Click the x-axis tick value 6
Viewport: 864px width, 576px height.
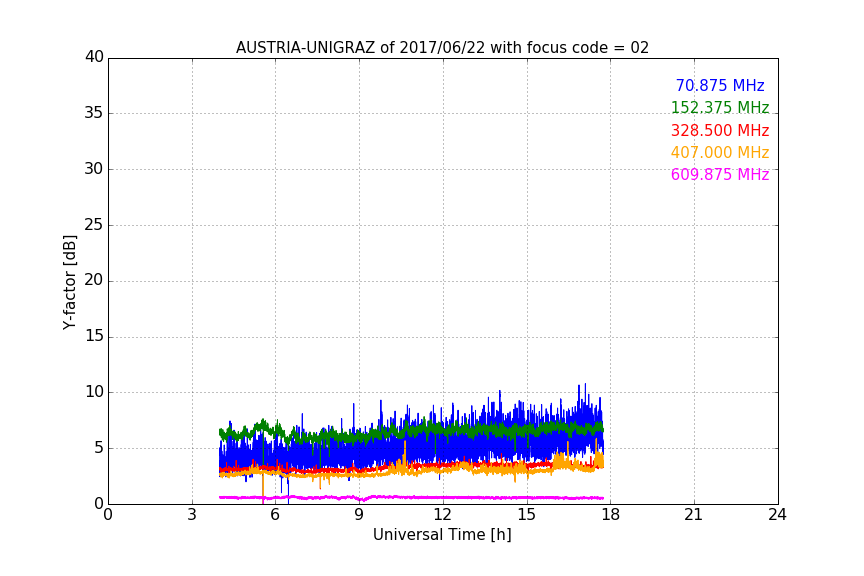[x=275, y=515]
